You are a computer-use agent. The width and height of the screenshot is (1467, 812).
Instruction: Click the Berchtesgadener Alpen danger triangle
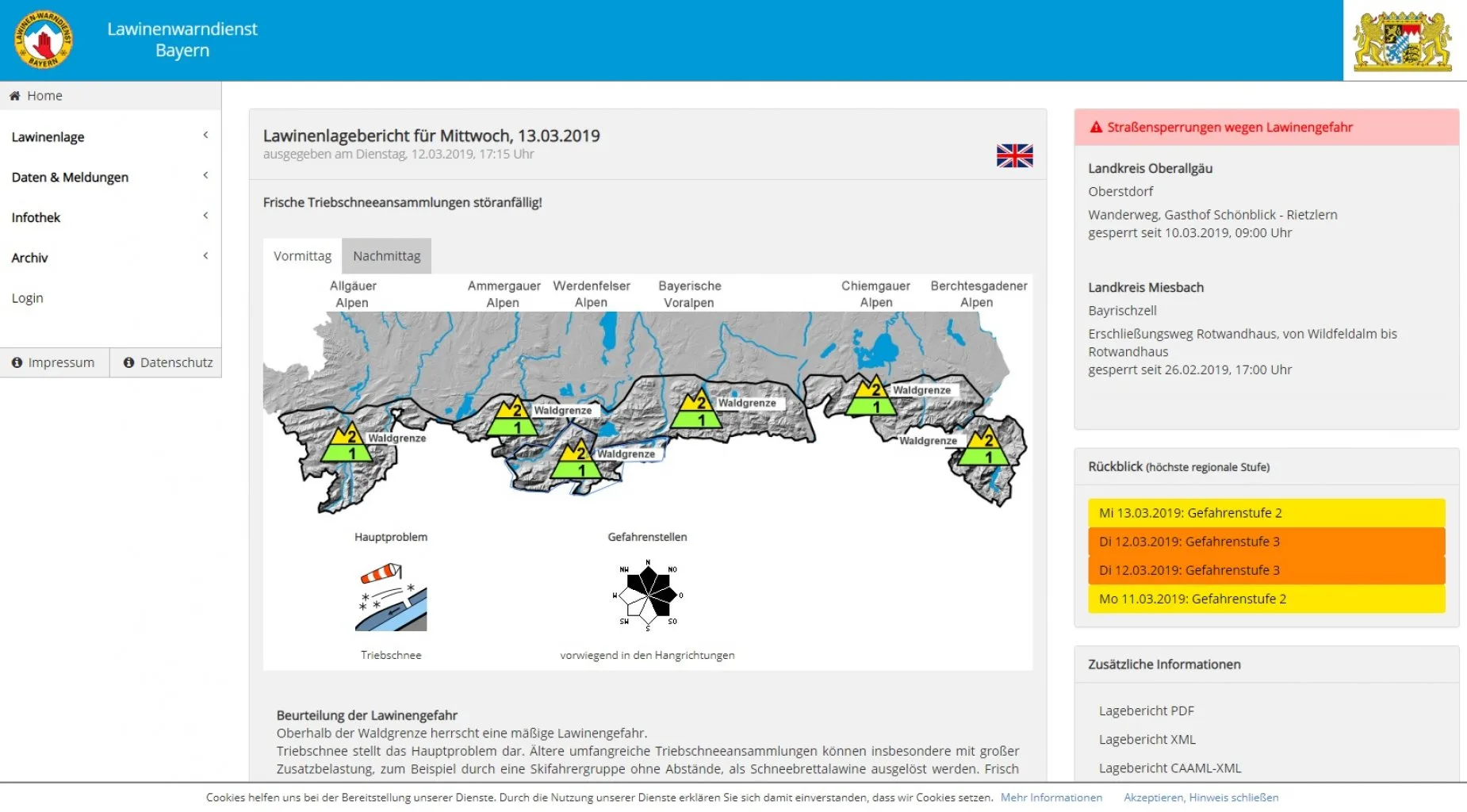[984, 447]
